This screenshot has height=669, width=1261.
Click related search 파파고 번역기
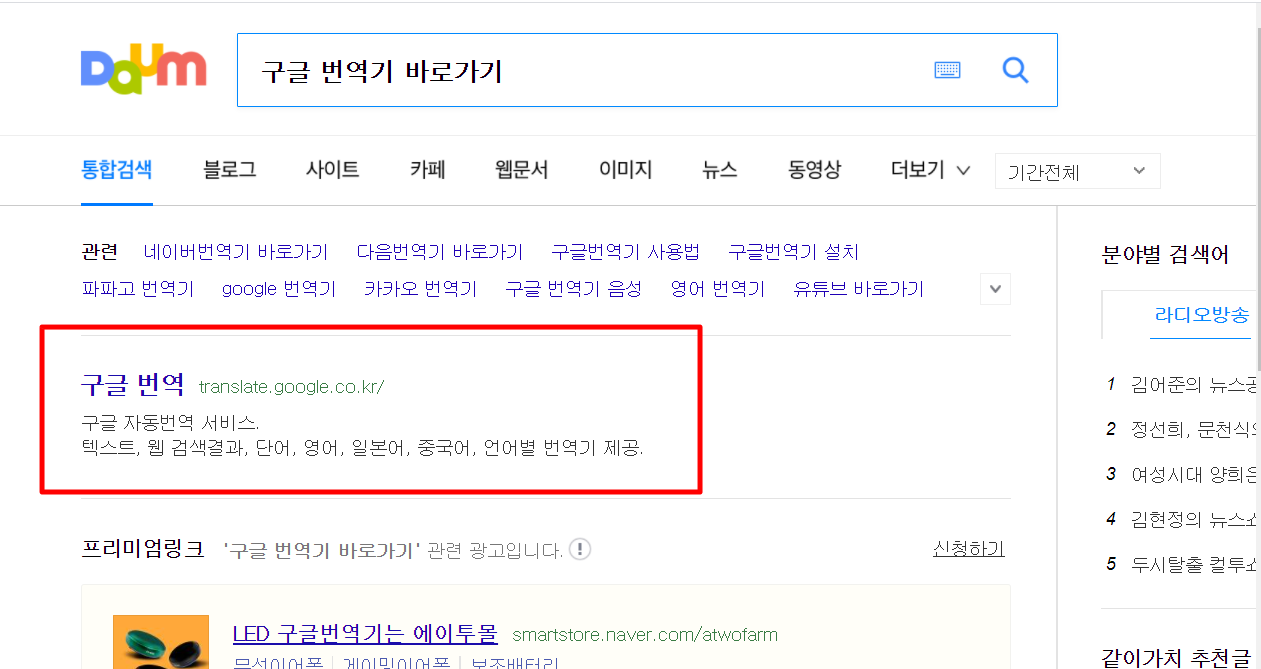coord(137,289)
